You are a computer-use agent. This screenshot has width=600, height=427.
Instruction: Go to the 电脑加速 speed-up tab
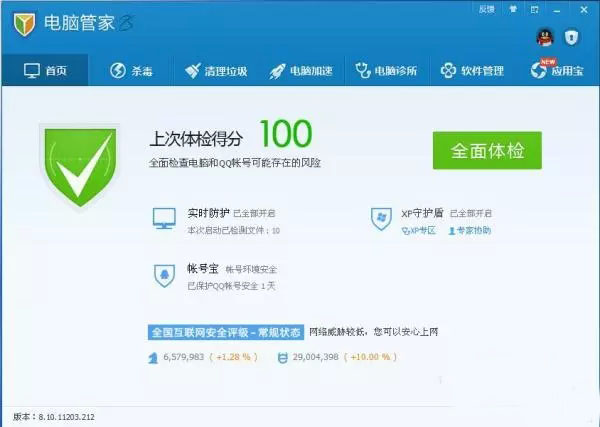tap(300, 71)
